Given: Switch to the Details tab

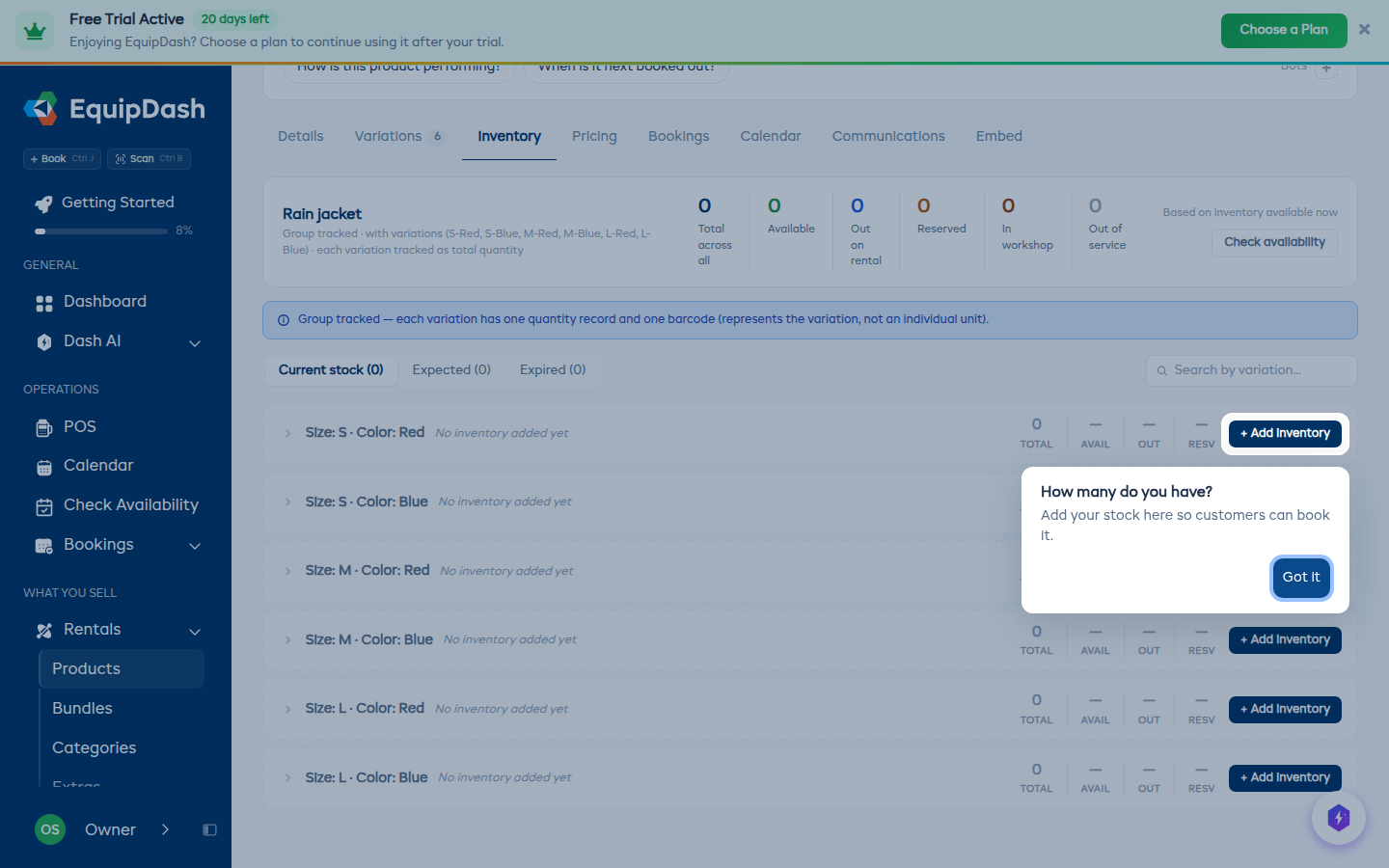Looking at the screenshot, I should [x=301, y=136].
